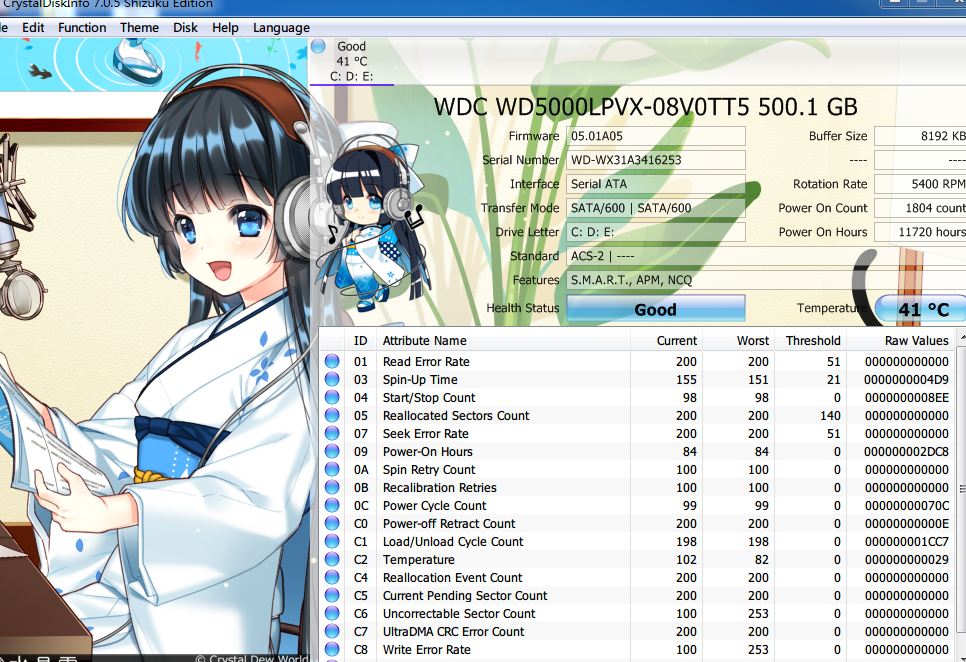Click the Drive Letter field

tap(656, 232)
